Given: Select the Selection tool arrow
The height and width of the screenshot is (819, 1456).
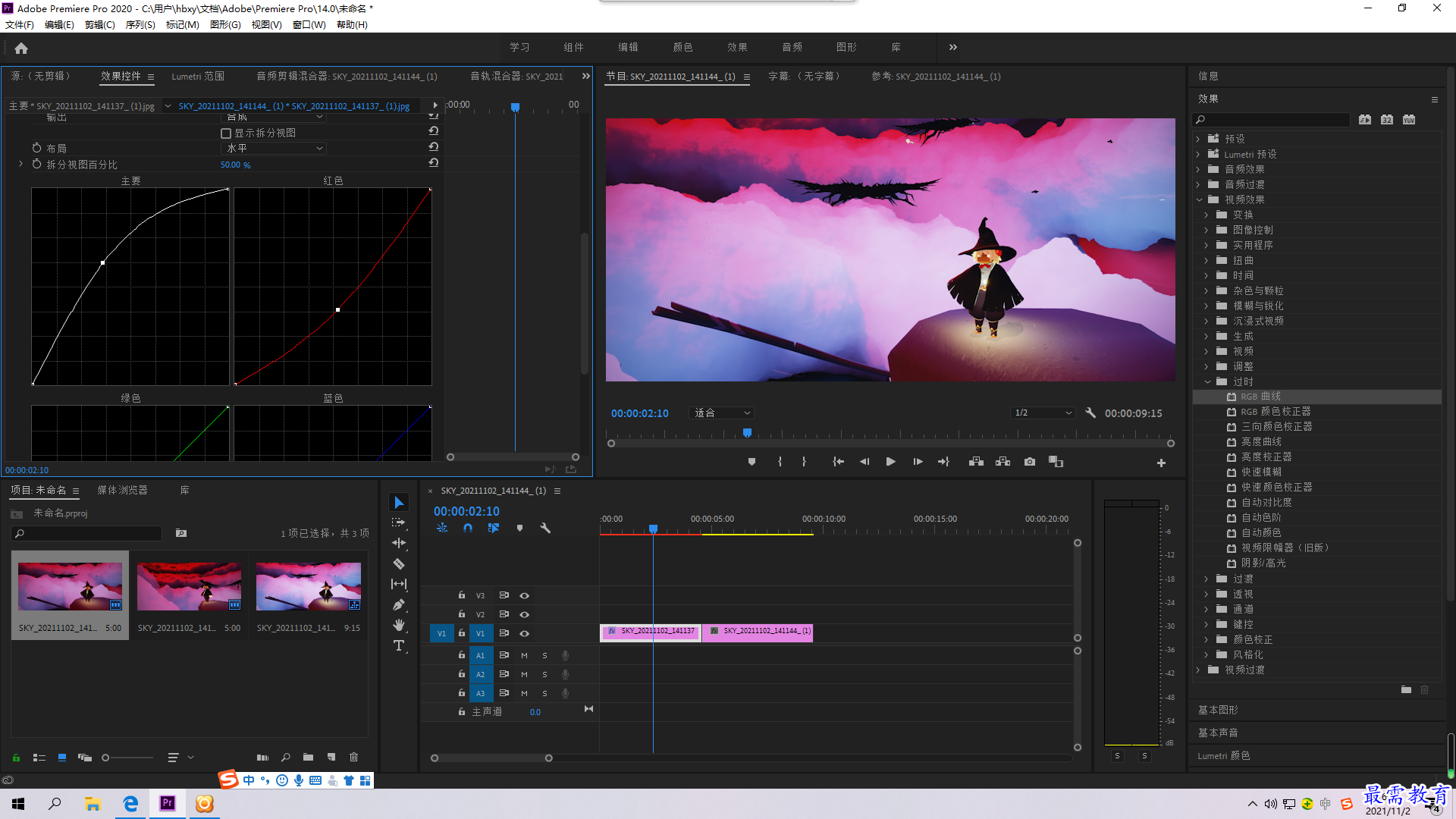Looking at the screenshot, I should pyautogui.click(x=399, y=503).
